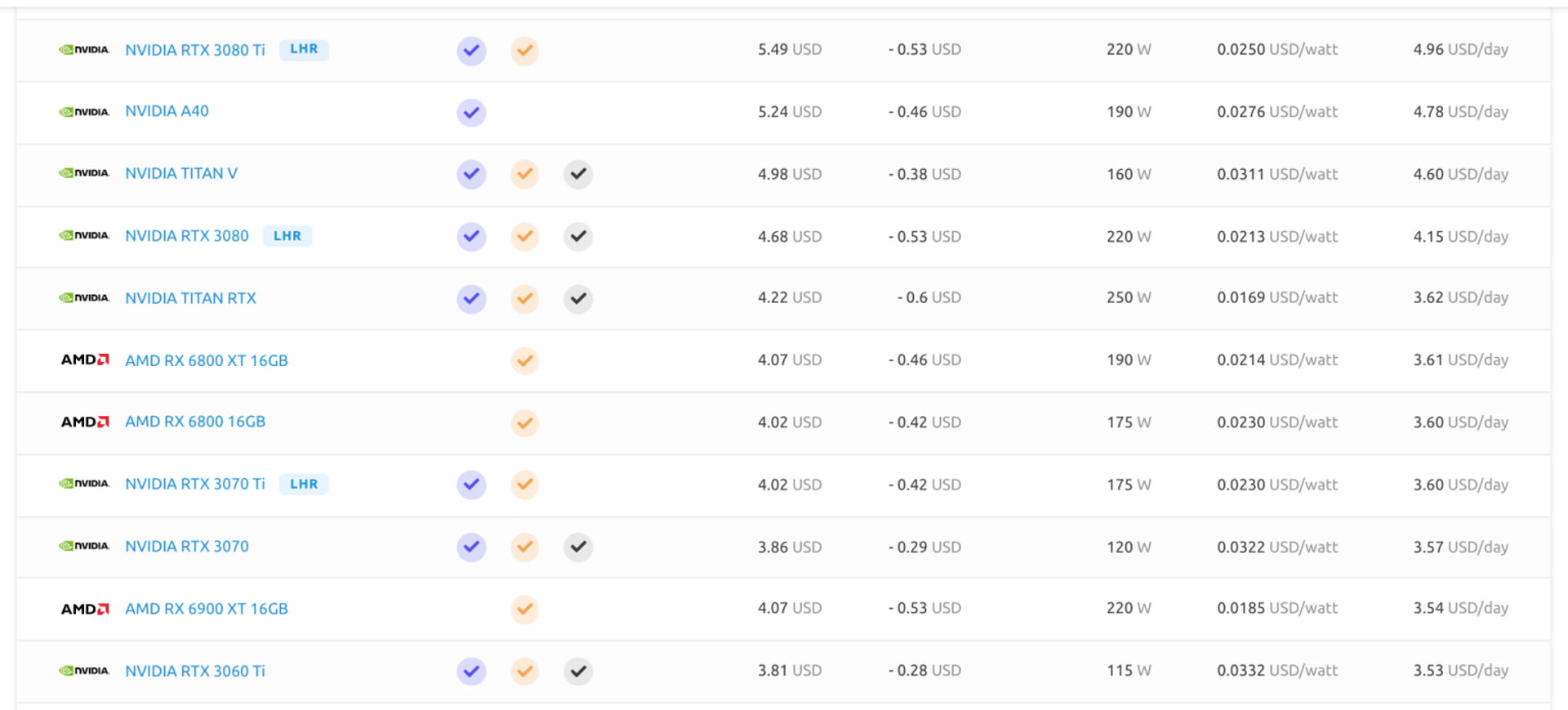Click LHR badge next to RTX 3070 Ti
Image resolution: width=1568 pixels, height=710 pixels.
point(304,484)
